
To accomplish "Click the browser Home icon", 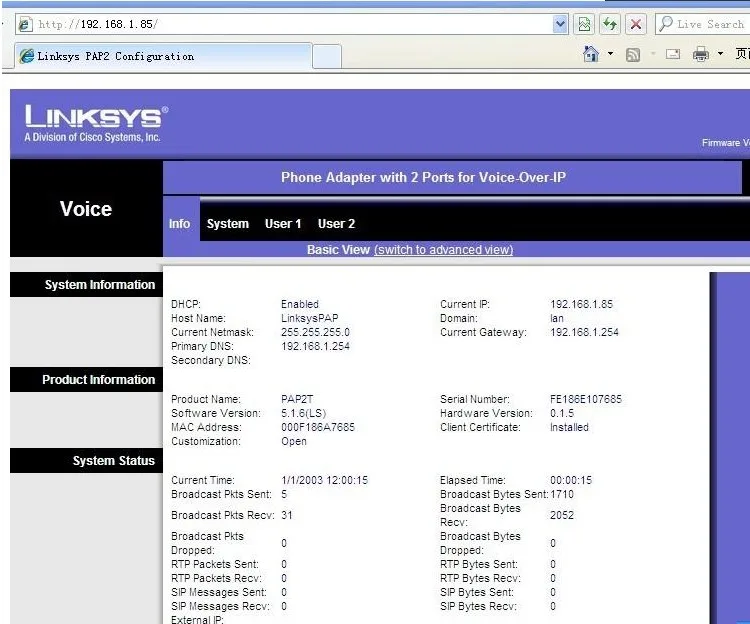I will (591, 54).
